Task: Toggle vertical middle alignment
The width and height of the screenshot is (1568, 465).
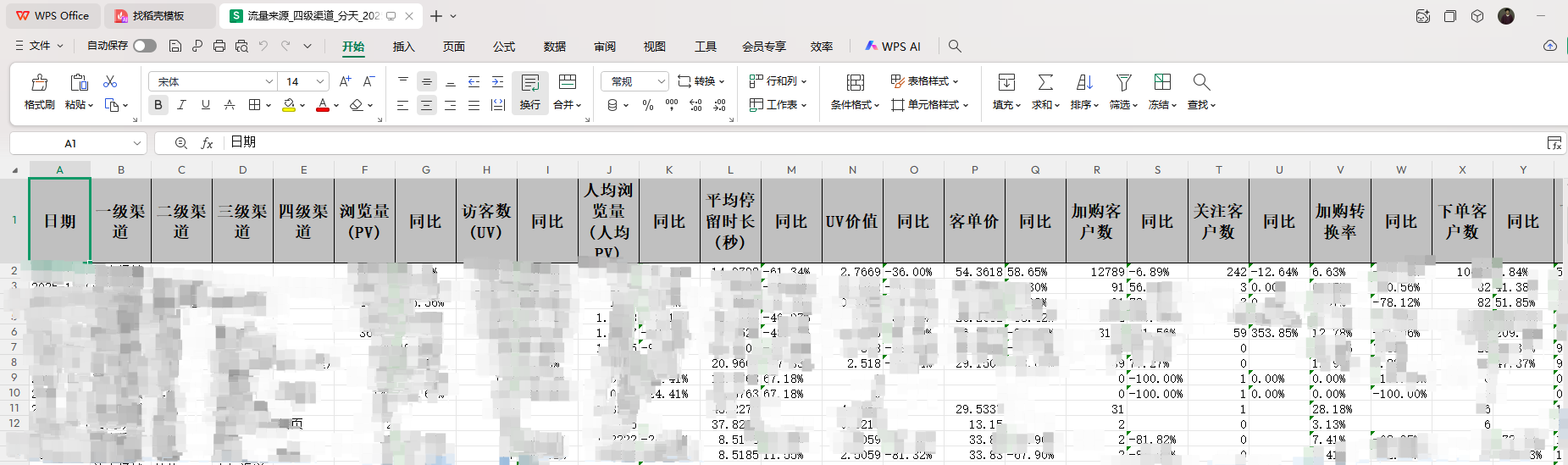Action: 427,81
